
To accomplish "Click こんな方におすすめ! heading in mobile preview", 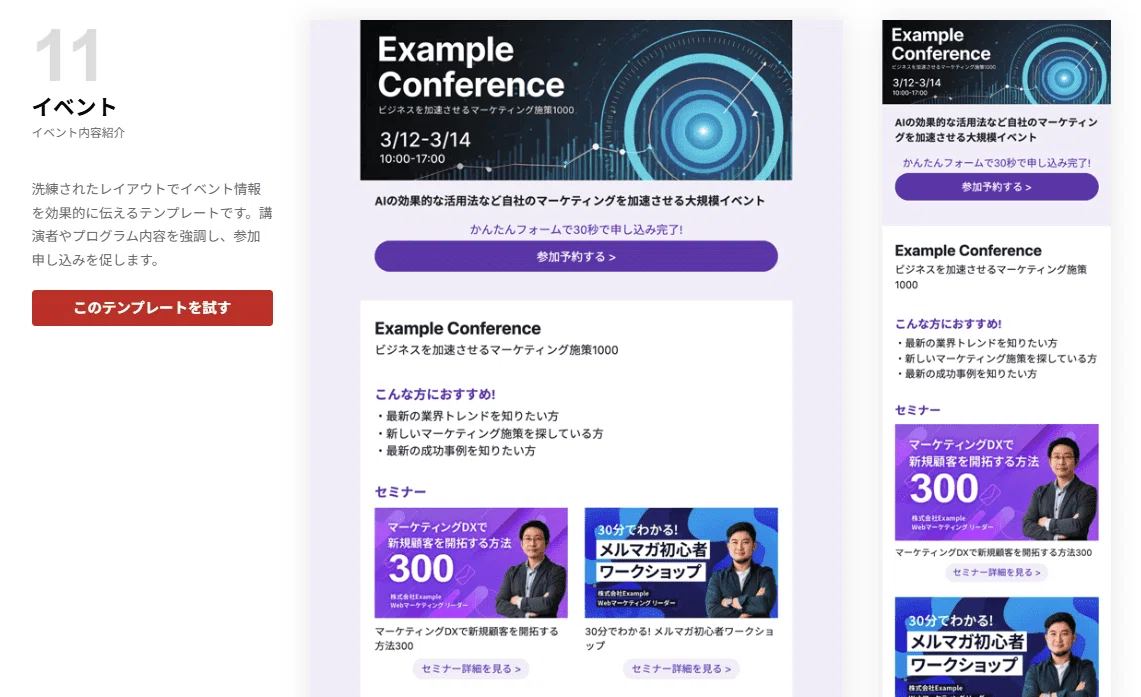I will [x=948, y=324].
